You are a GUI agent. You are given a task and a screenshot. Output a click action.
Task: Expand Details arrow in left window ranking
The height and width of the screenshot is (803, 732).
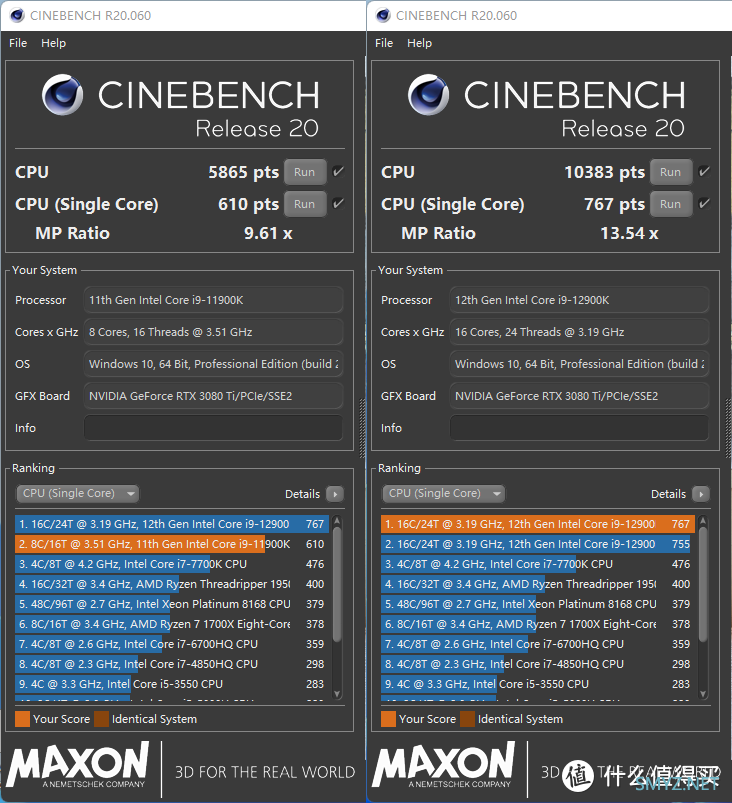pyautogui.click(x=335, y=494)
